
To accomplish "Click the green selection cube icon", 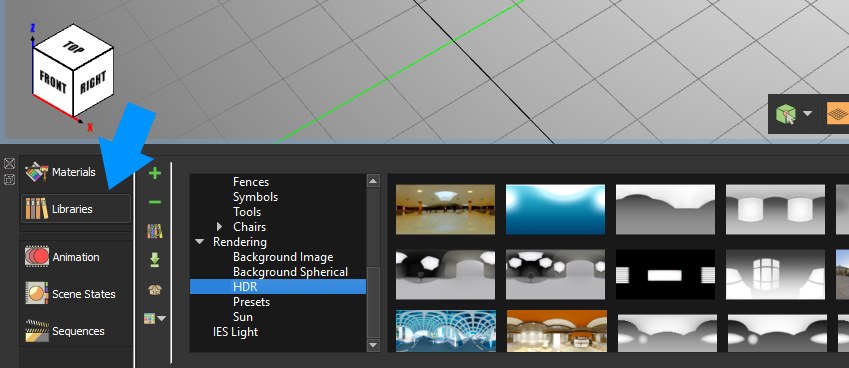I will [785, 114].
